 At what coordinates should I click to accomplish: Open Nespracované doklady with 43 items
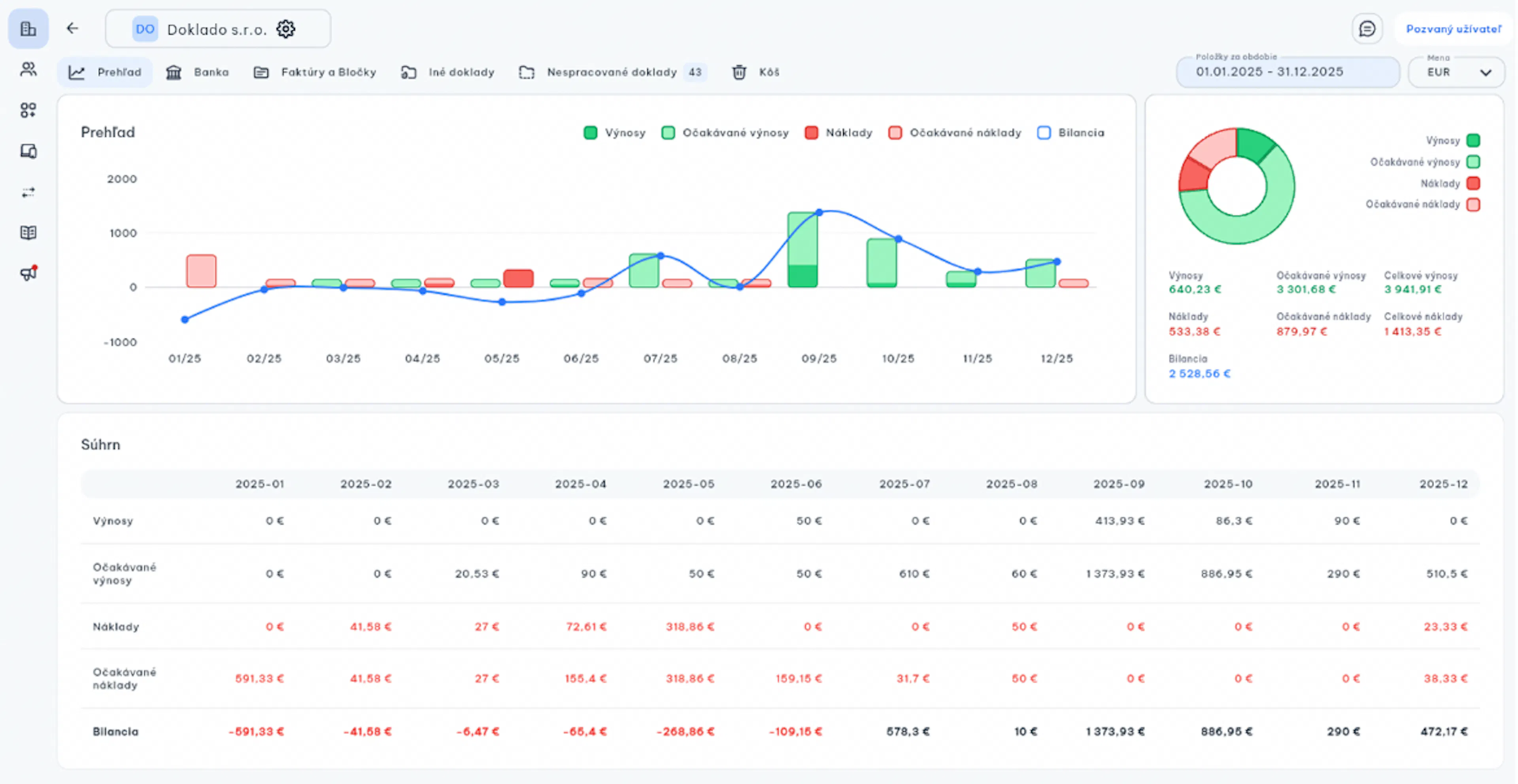[613, 72]
